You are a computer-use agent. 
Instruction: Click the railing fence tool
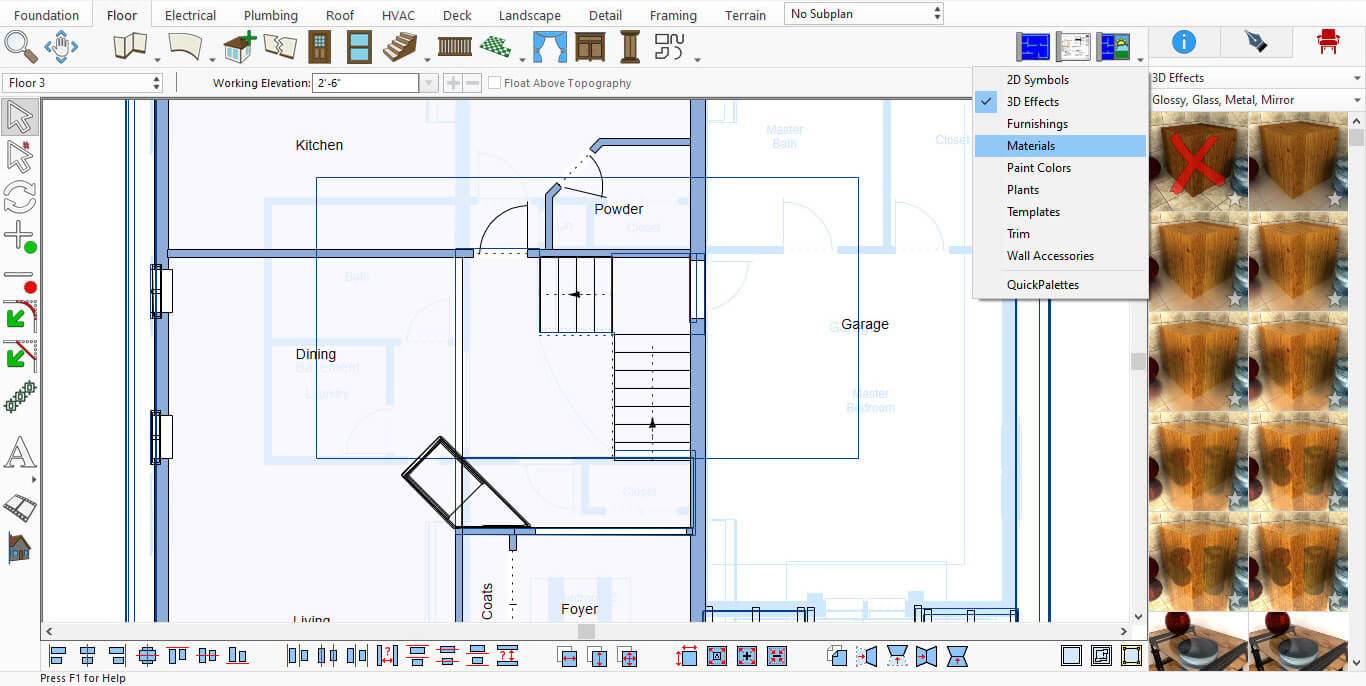(x=455, y=46)
